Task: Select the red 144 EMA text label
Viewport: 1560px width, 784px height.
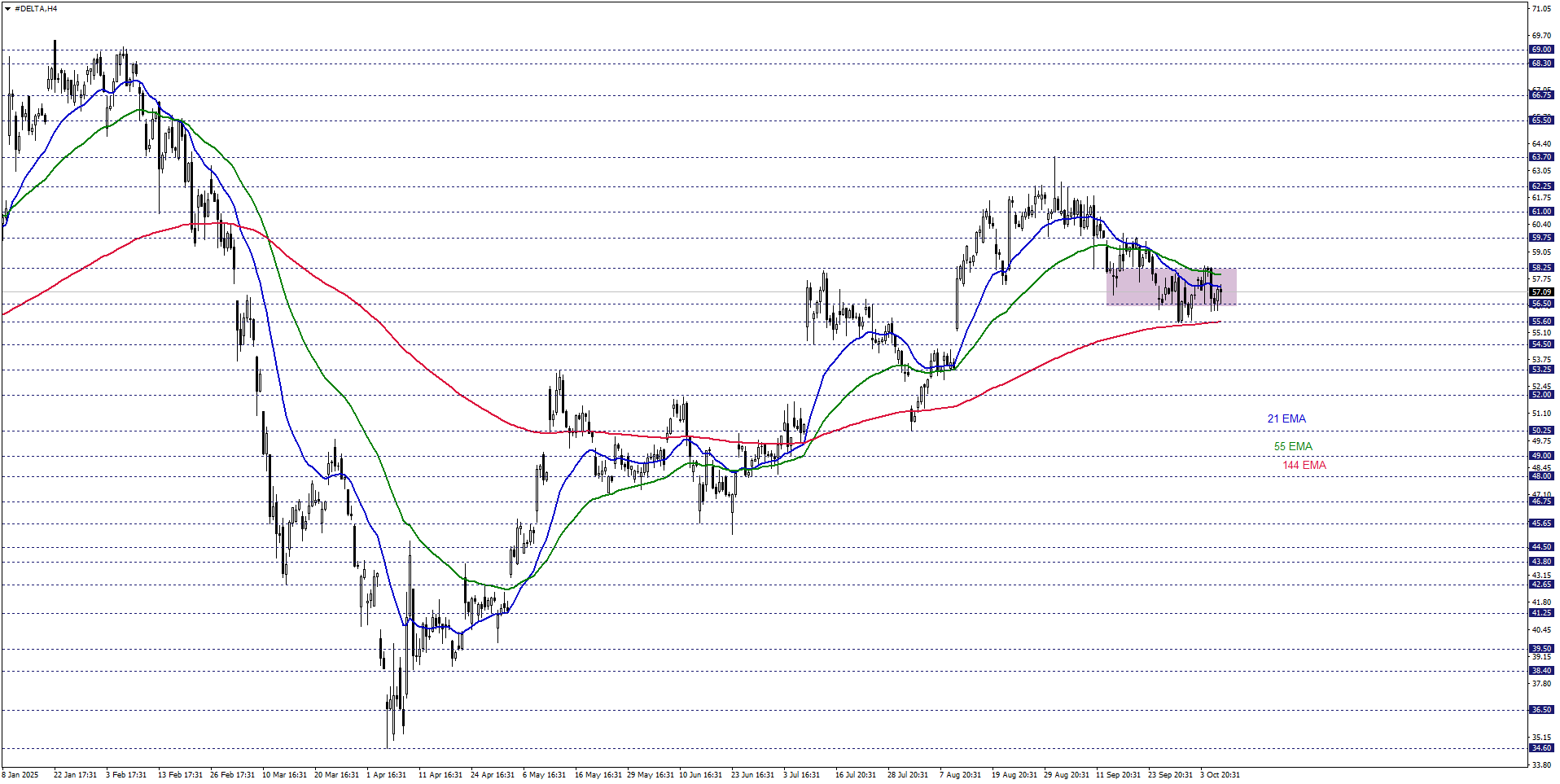Action: pyautogui.click(x=1304, y=465)
